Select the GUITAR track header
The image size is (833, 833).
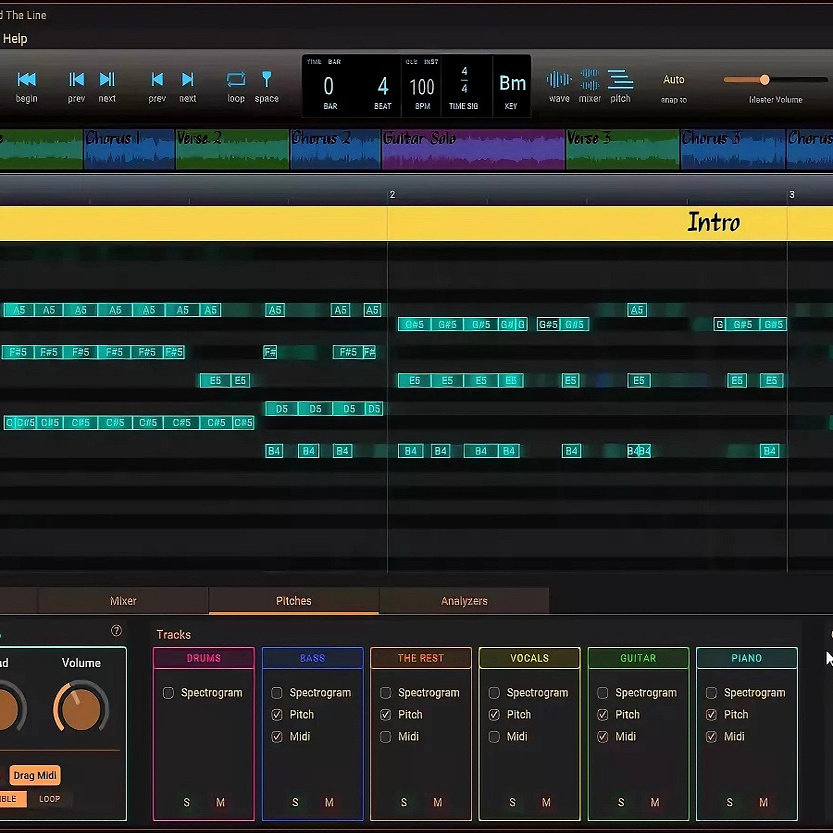coord(638,658)
